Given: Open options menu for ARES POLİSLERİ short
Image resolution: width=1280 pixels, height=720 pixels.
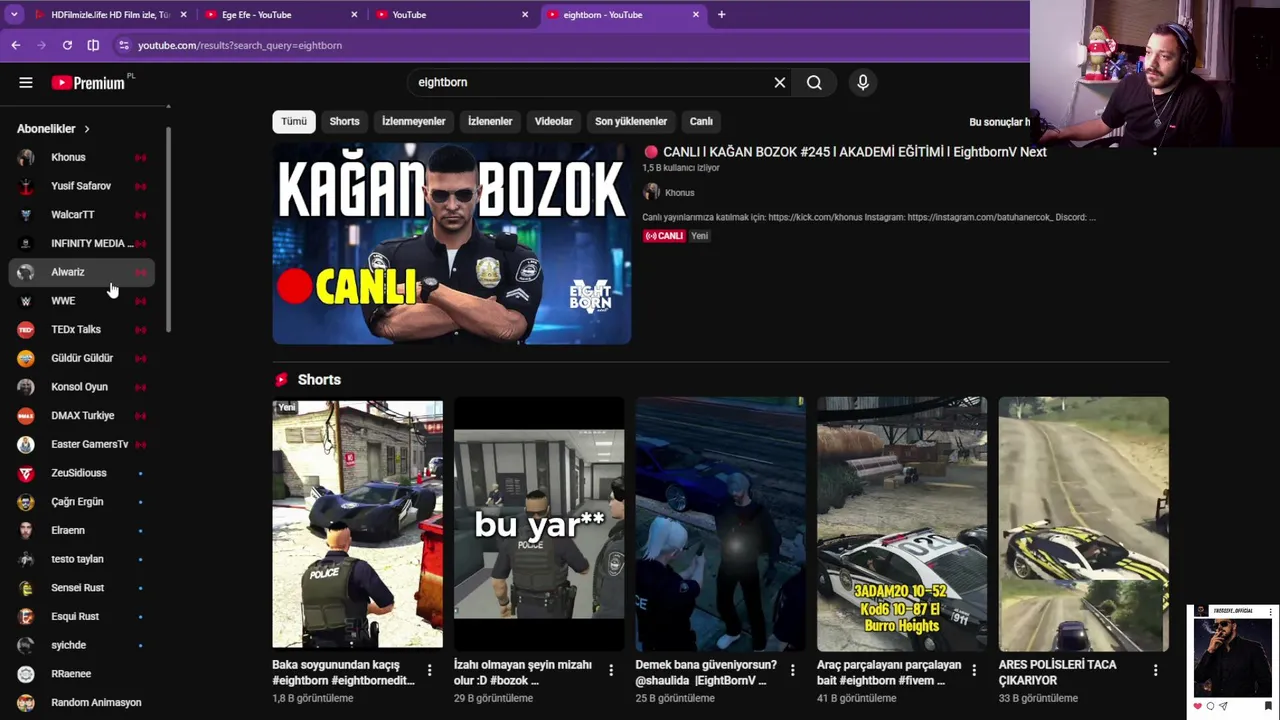Looking at the screenshot, I should tap(1155, 670).
